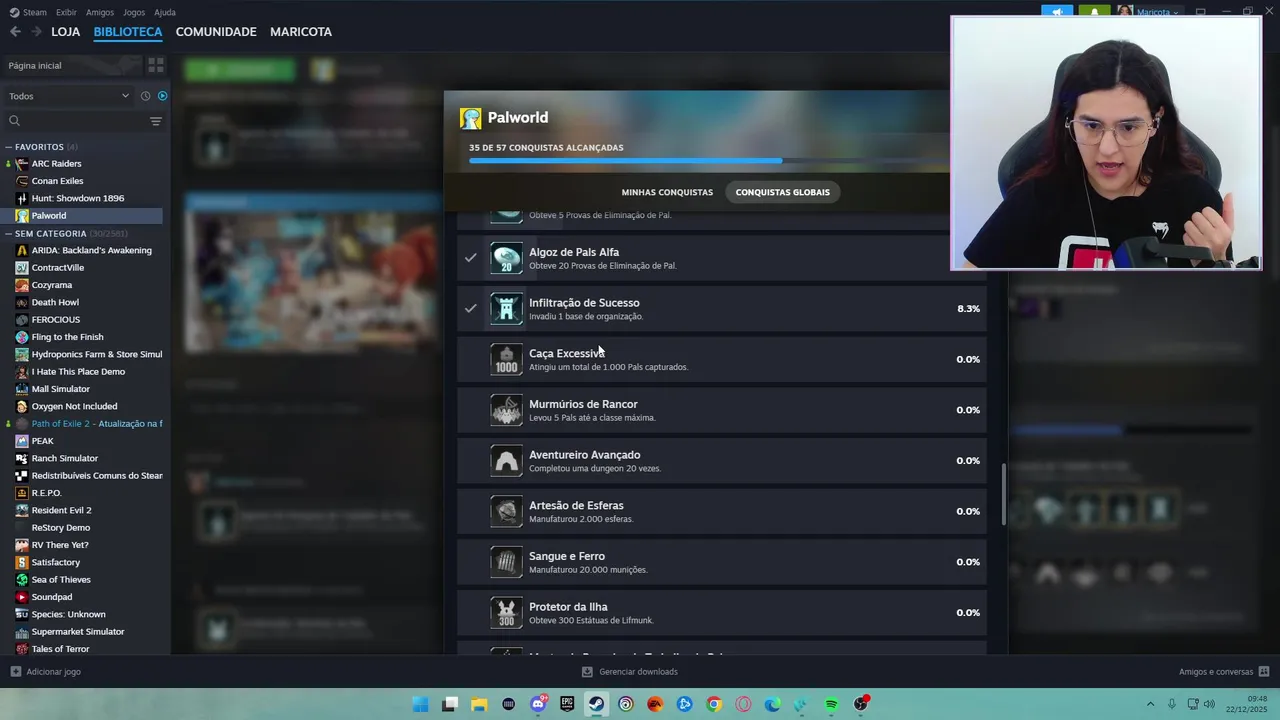Click the Algoz de Pals Alfa achievement icon
1280x720 pixels.
(x=506, y=258)
